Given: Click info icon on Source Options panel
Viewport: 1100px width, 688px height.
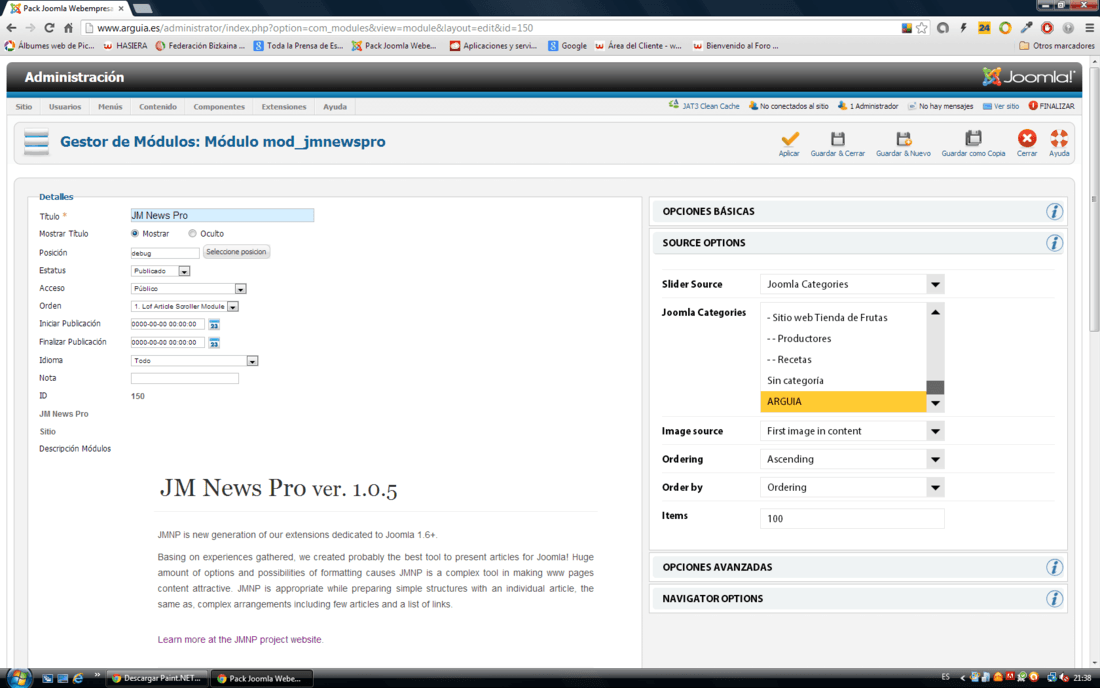Looking at the screenshot, I should click(x=1054, y=243).
